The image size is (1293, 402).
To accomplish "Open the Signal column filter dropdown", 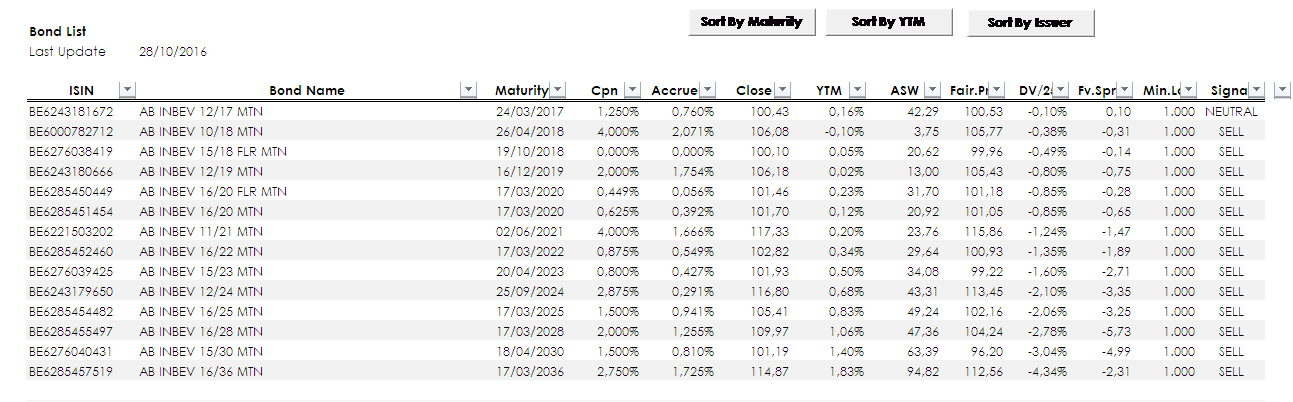I will coord(1257,91).
